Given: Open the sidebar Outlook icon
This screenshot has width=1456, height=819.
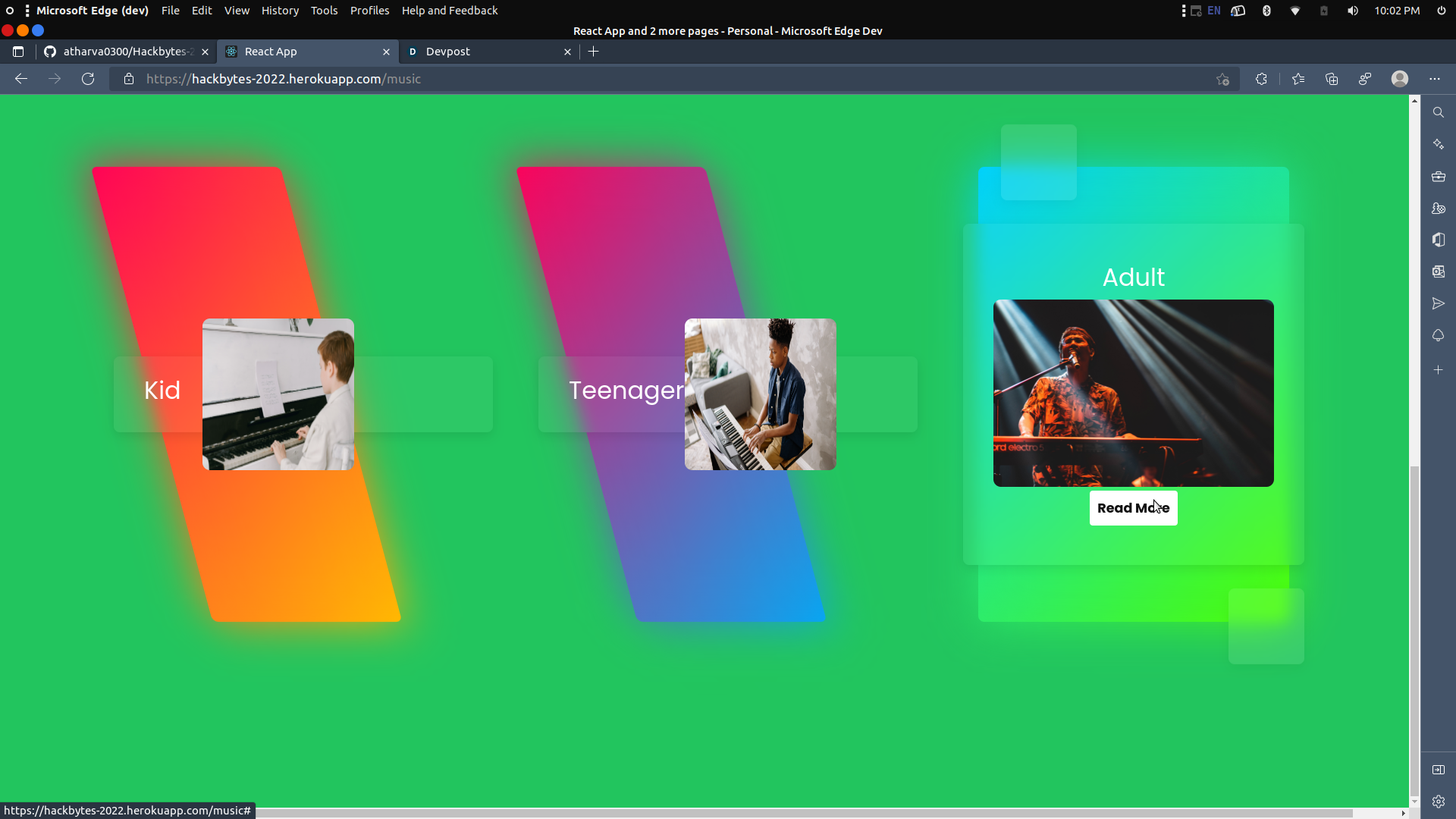Looking at the screenshot, I should pos(1439,271).
